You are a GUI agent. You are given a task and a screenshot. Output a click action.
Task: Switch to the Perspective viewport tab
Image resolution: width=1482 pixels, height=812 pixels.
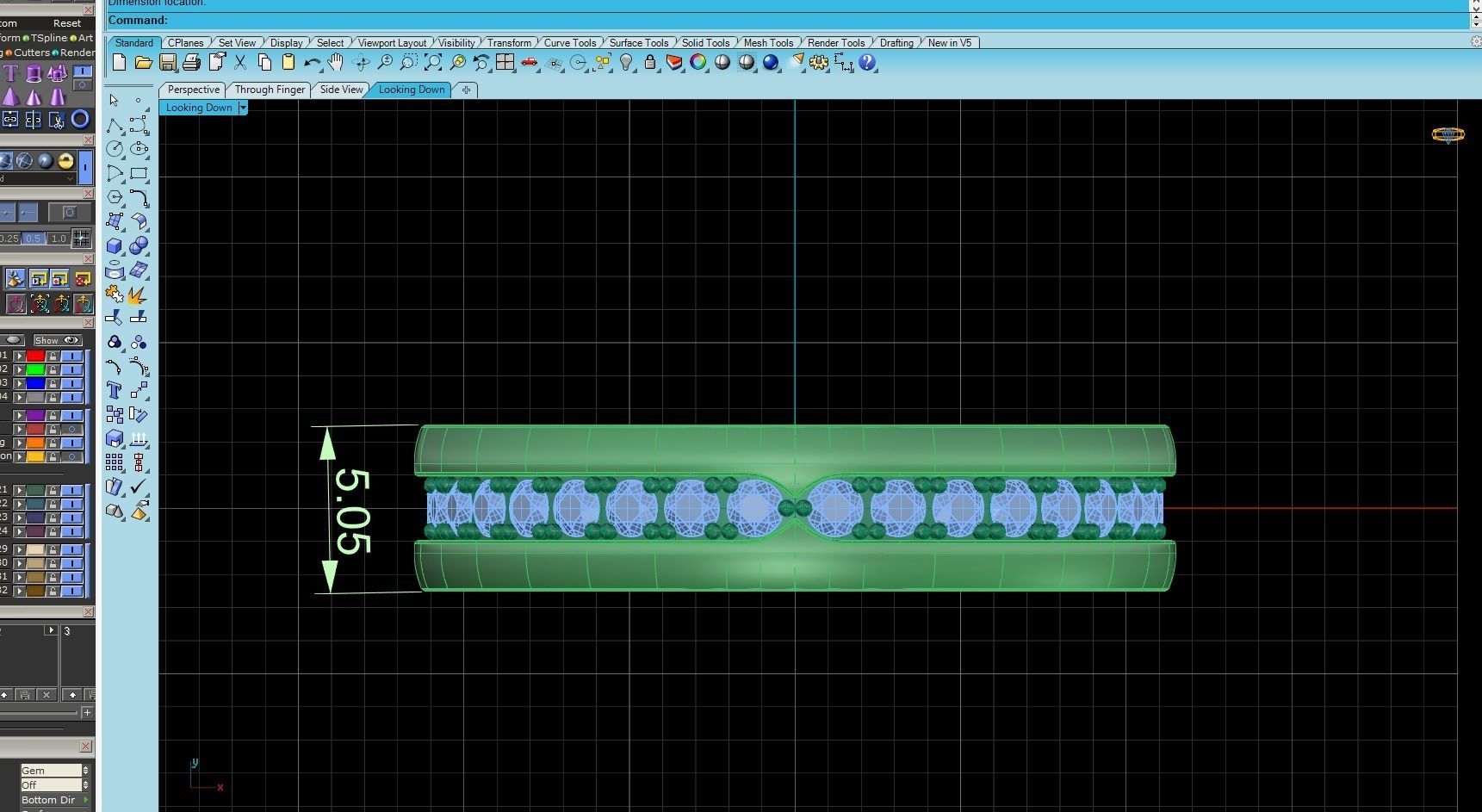(194, 90)
